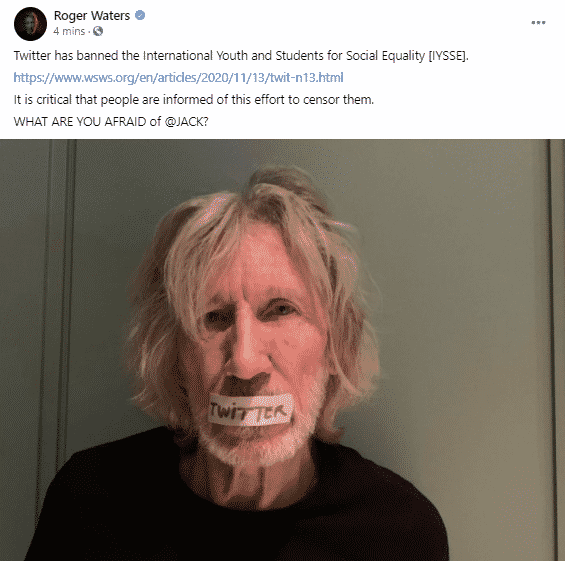Click the 'WHAT ARE YOU AFRAID' line
565x561 pixels.
111,122
